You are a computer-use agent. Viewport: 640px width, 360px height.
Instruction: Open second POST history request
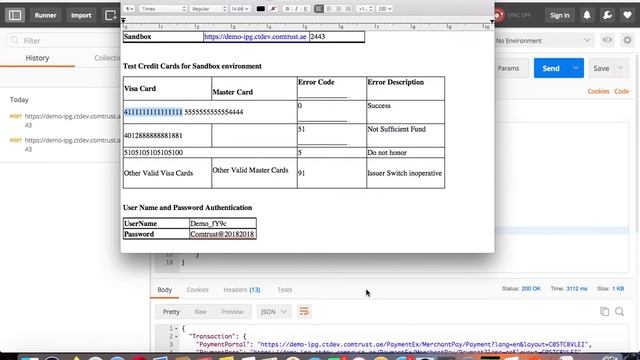click(65, 144)
